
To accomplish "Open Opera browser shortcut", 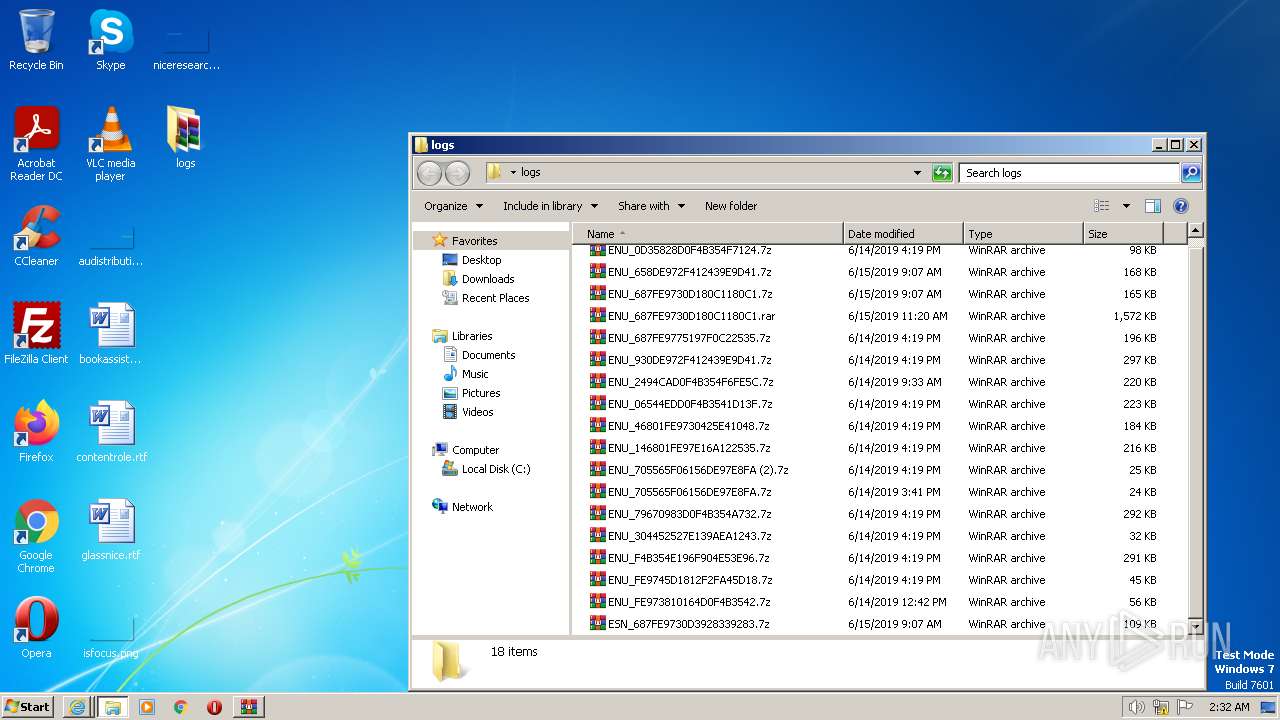I will tap(36, 628).
